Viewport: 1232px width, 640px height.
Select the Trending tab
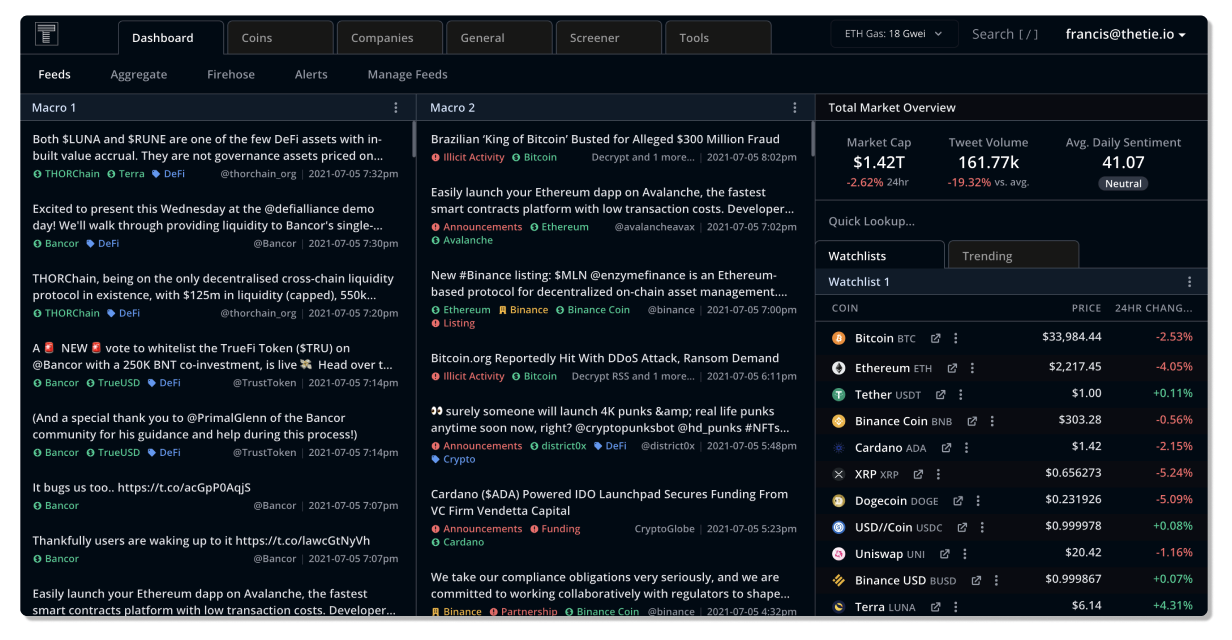tap(1013, 256)
